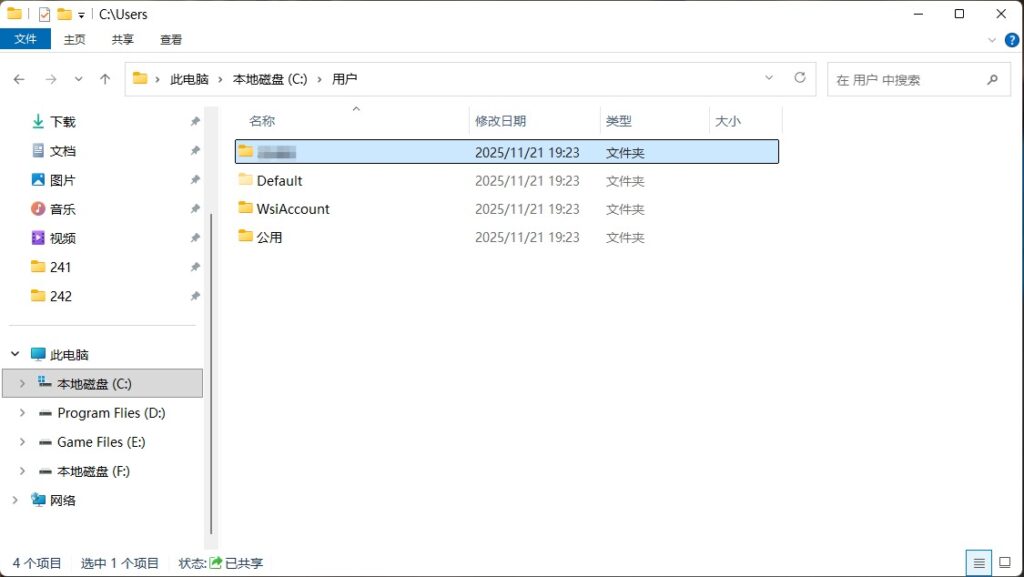Image resolution: width=1024 pixels, height=577 pixels.
Task: Switch to large icons view layout
Action: pyautogui.click(x=1005, y=563)
